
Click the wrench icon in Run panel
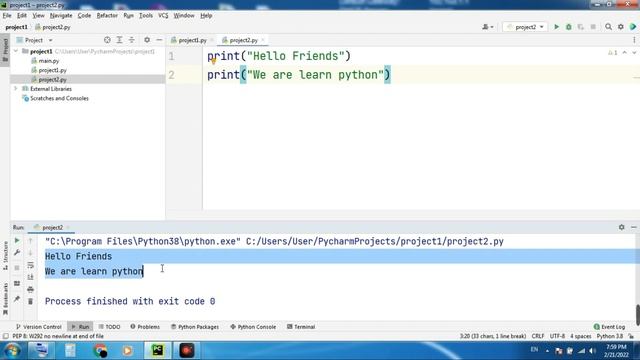point(17,253)
